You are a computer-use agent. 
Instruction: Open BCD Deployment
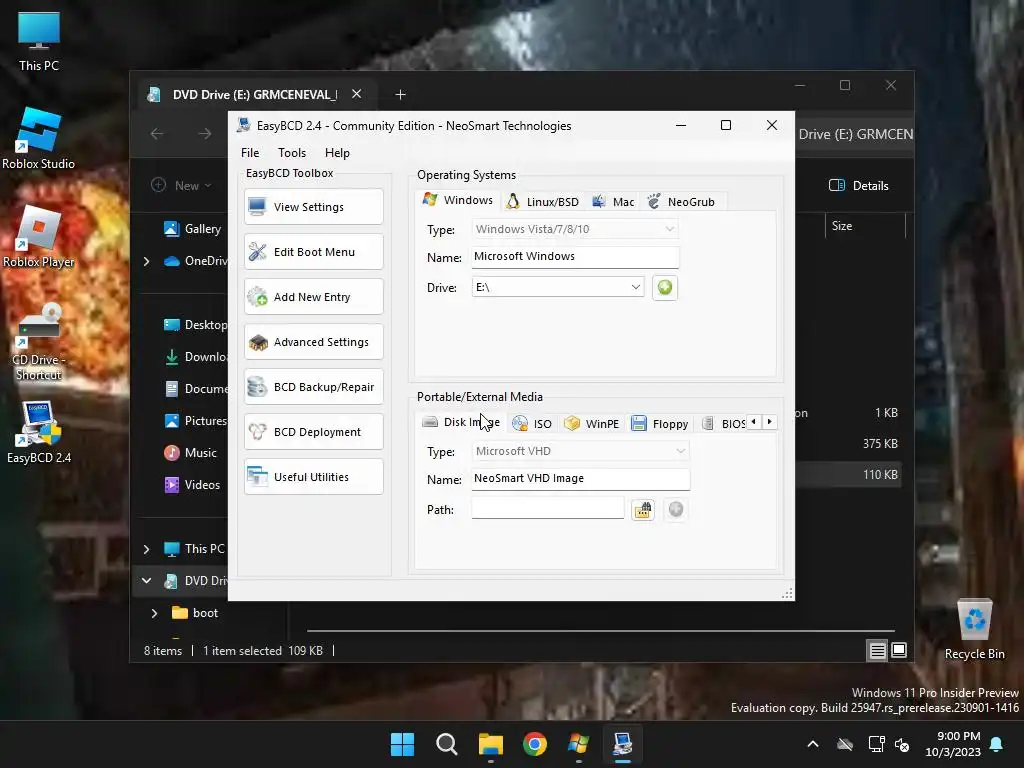pos(313,432)
